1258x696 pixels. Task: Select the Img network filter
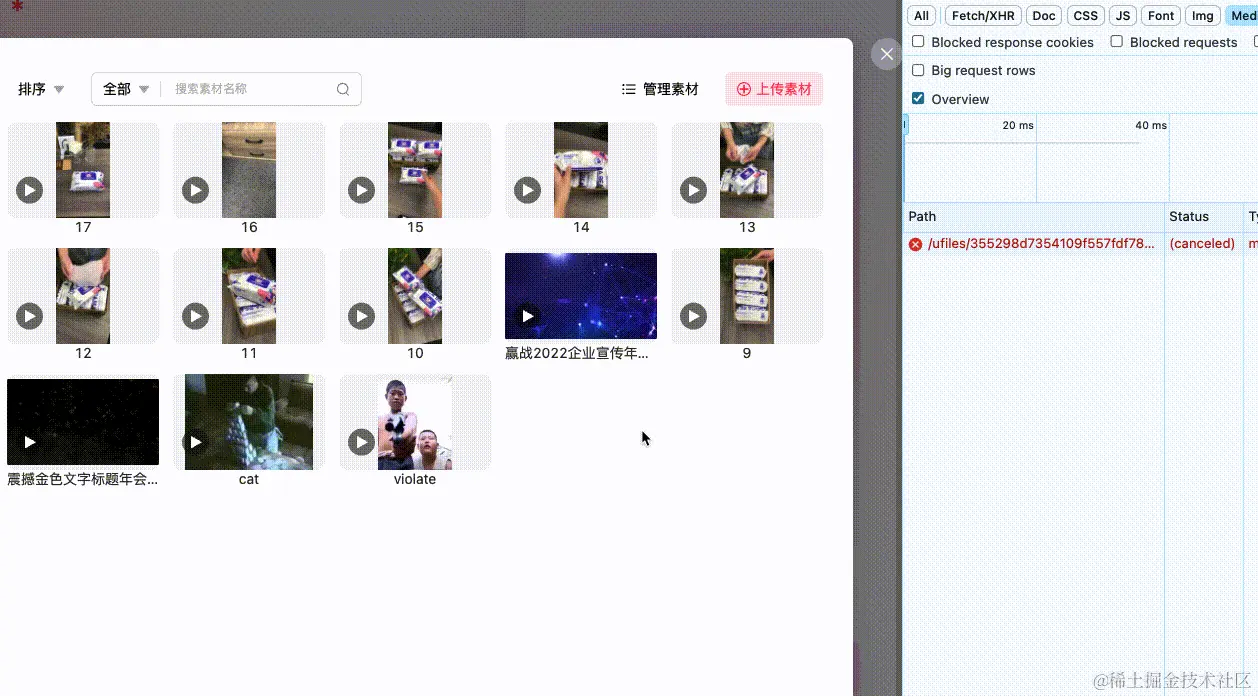pyautogui.click(x=1203, y=15)
